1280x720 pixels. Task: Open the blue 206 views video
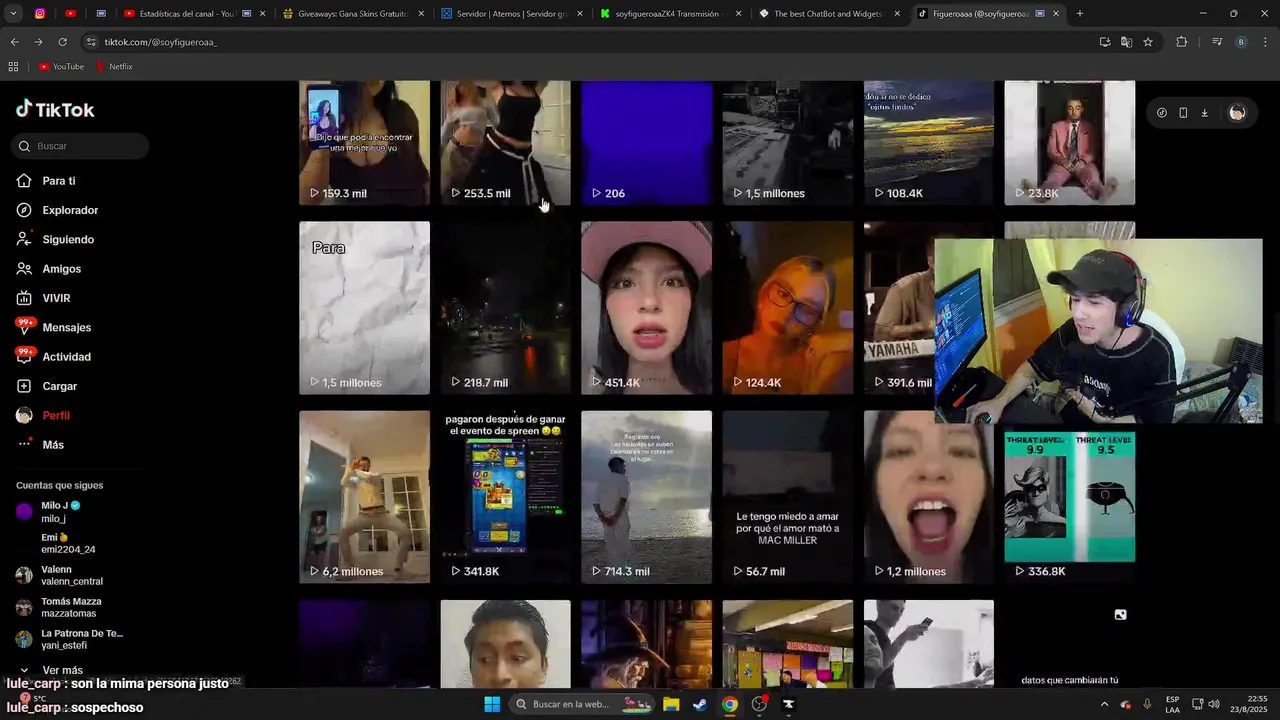646,143
